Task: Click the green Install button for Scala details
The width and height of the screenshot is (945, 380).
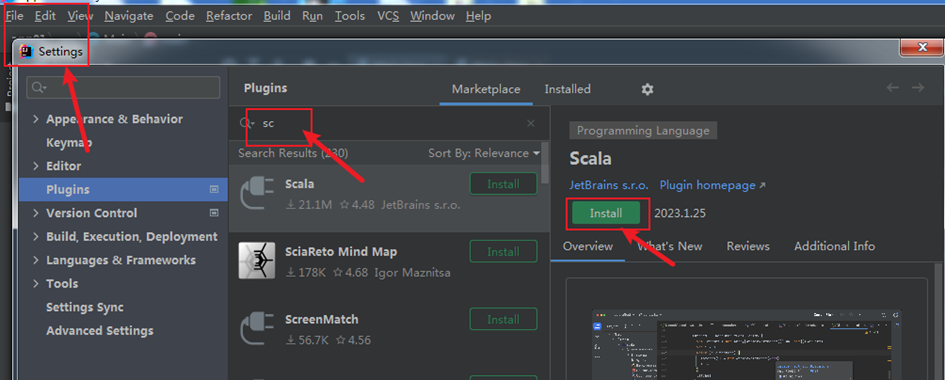Action: (606, 213)
